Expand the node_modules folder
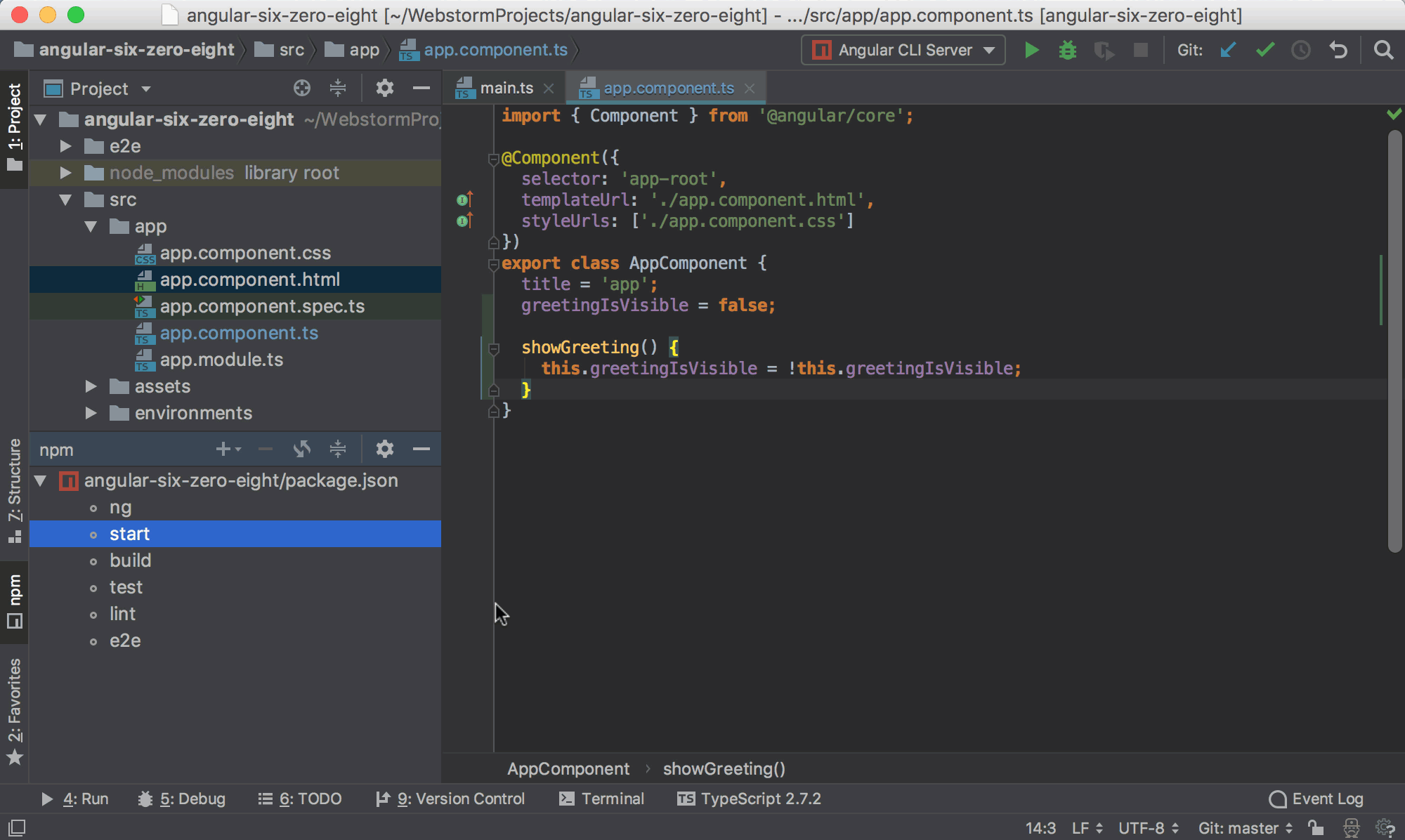This screenshot has width=1405, height=840. (x=65, y=173)
